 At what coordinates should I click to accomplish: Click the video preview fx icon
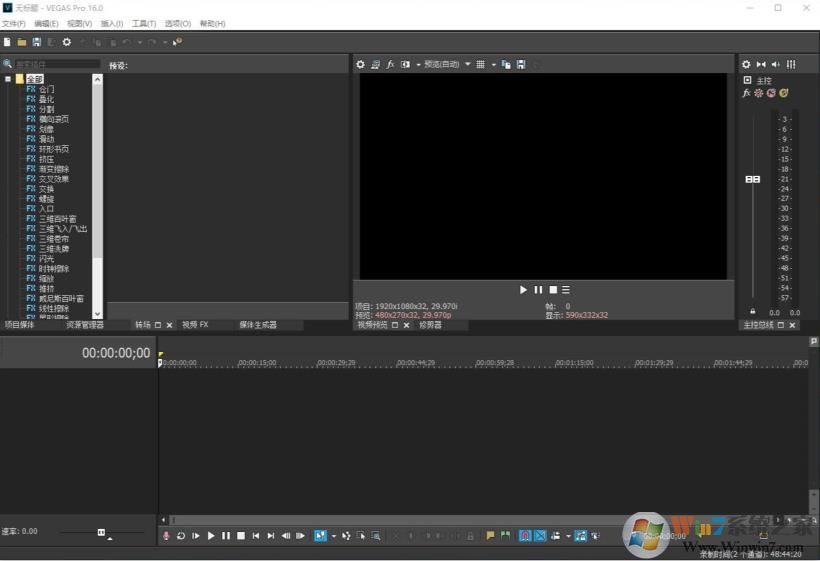click(390, 64)
